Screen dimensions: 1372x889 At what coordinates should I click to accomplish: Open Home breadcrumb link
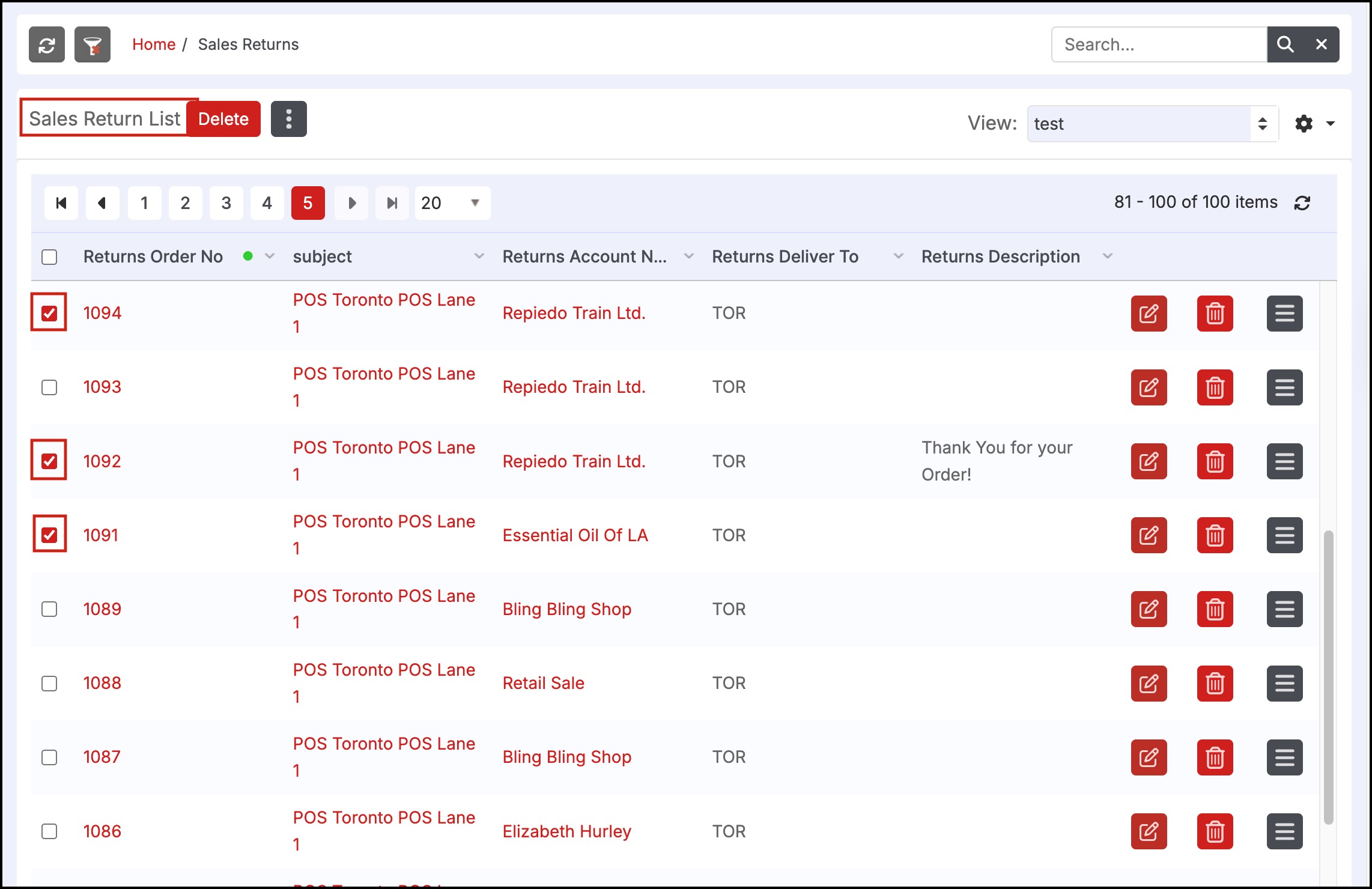coord(154,44)
